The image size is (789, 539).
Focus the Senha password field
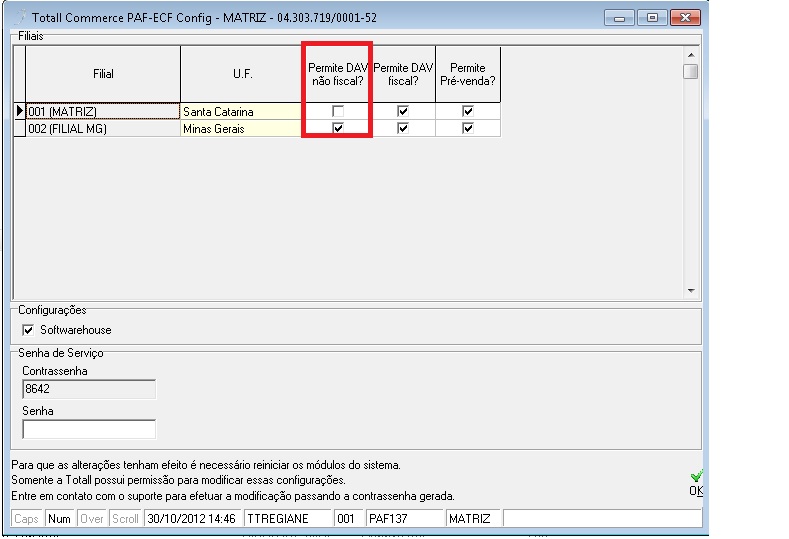pyautogui.click(x=89, y=429)
